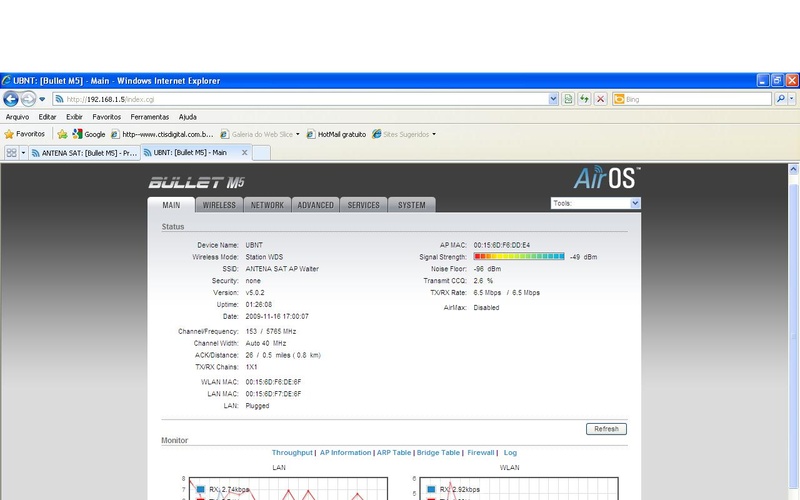The height and width of the screenshot is (500, 800).
Task: Open the Favoritos menu
Action: point(107,117)
